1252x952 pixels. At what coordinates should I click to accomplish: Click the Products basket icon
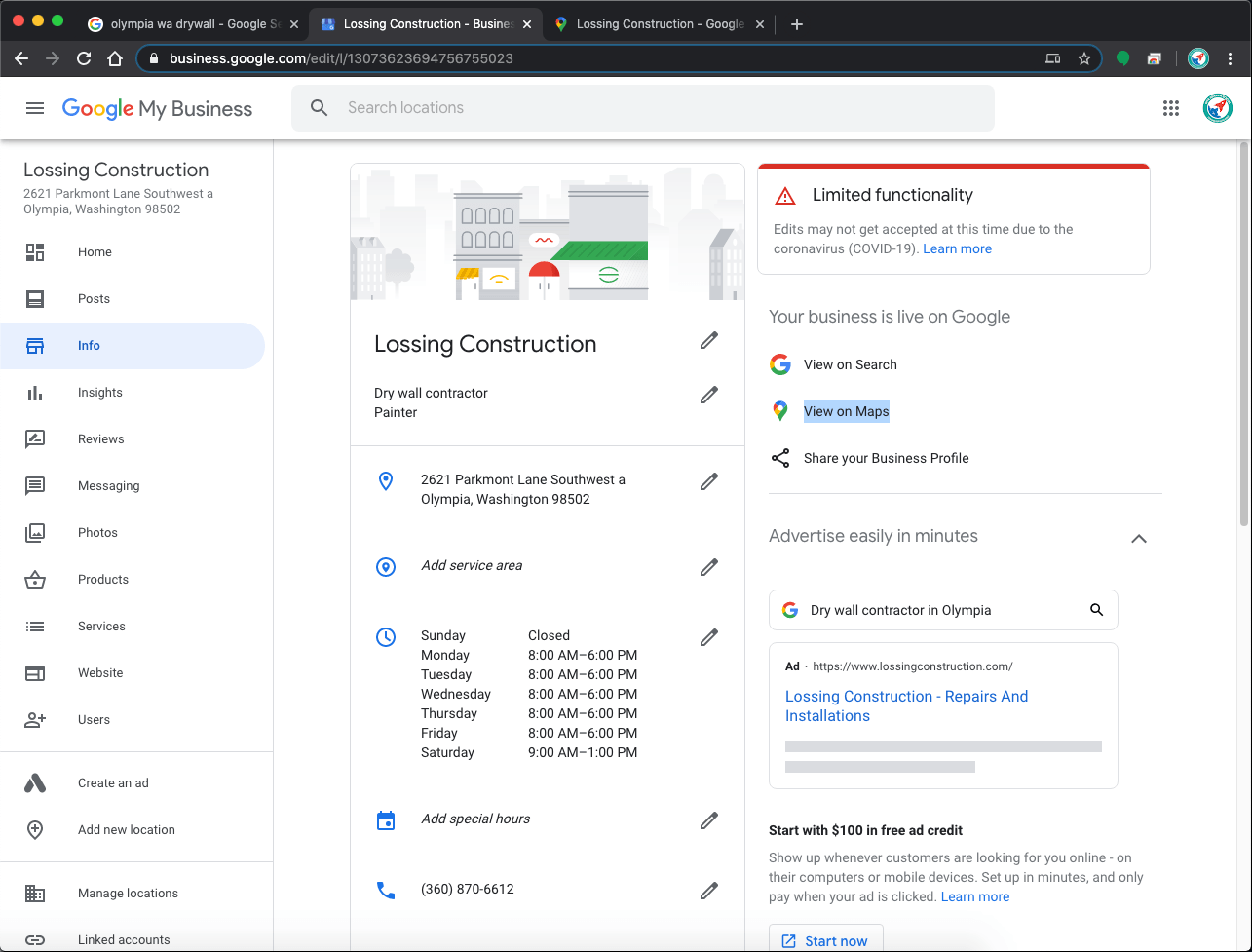(x=35, y=580)
